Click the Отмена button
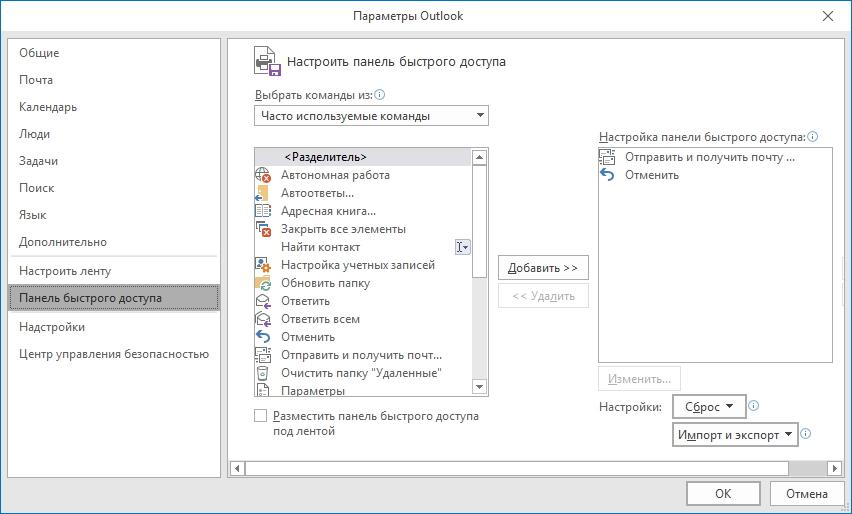This screenshot has width=852, height=514. point(807,493)
